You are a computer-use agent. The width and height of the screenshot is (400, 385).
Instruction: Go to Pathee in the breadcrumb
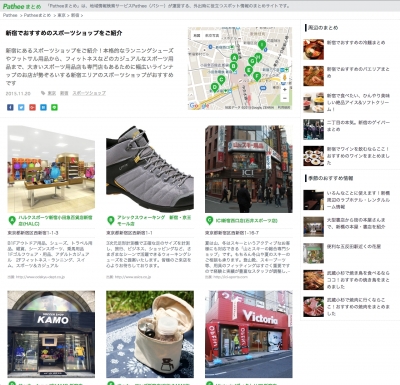coord(10,15)
